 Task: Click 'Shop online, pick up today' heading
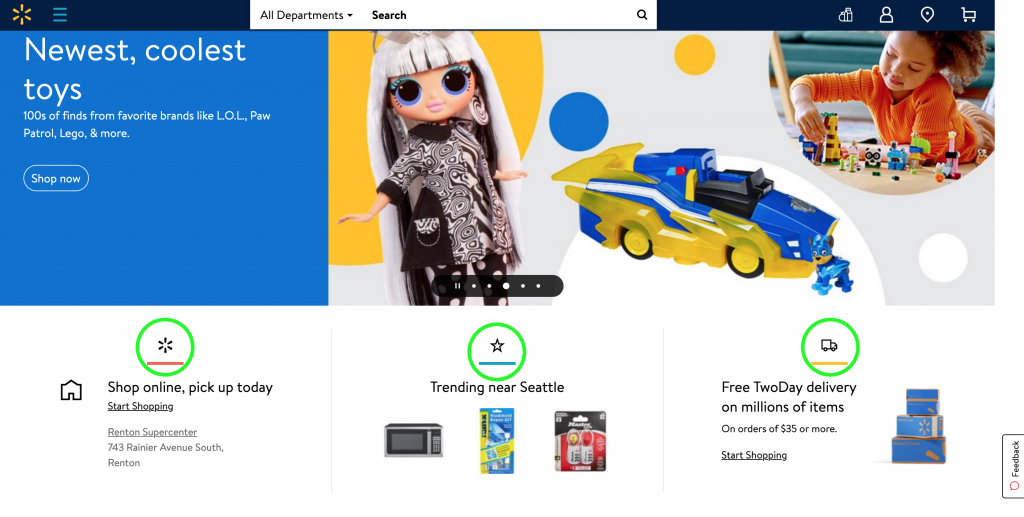click(x=190, y=387)
